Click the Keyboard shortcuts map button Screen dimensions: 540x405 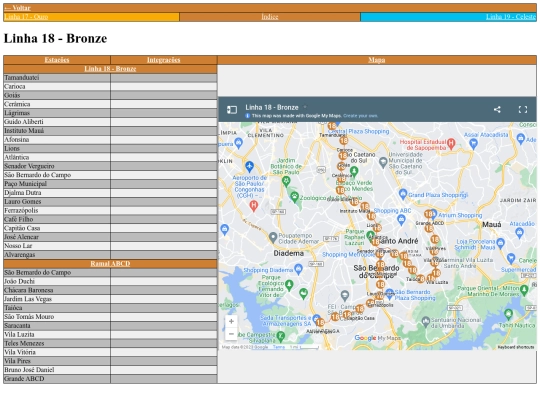click(x=516, y=347)
